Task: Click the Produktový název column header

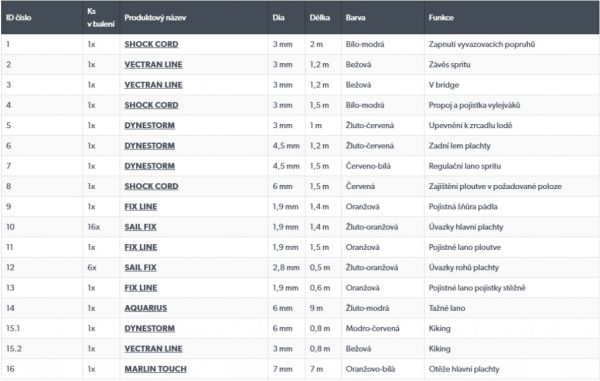Action: (155, 18)
